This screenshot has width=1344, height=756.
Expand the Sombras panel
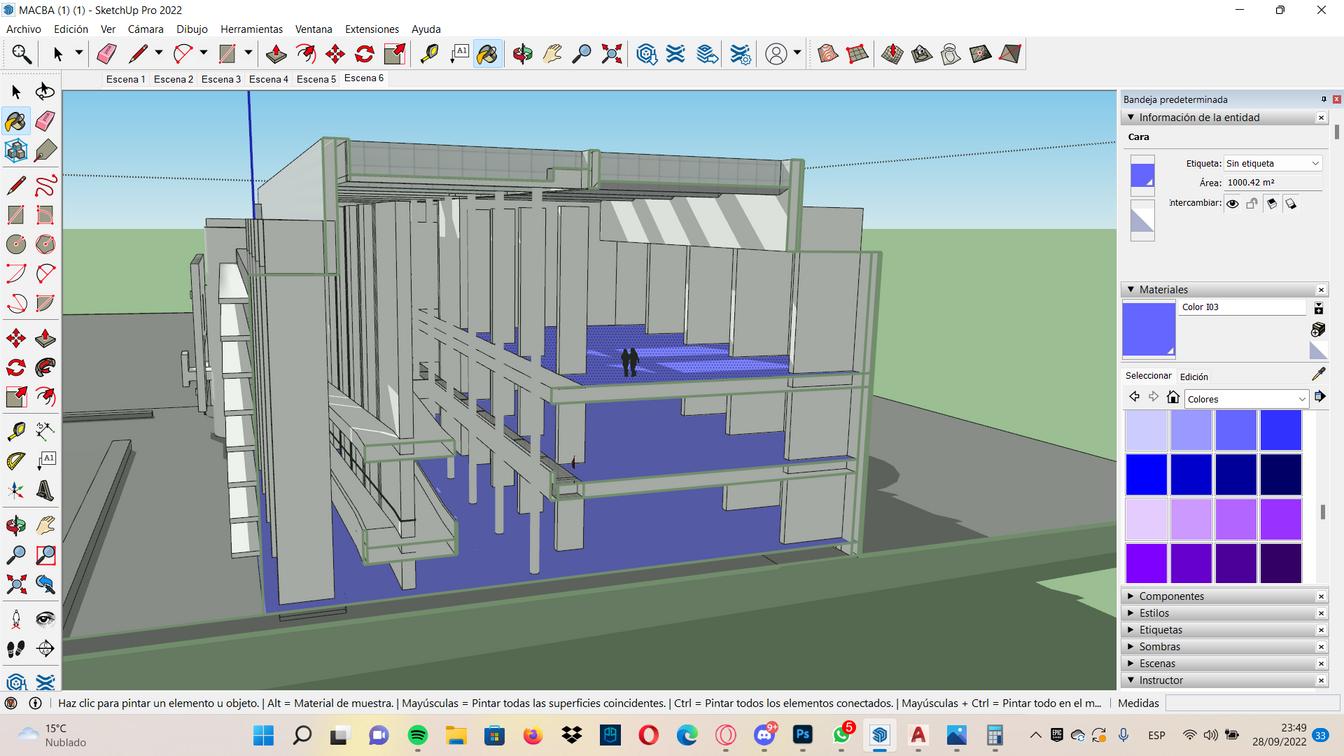(1159, 647)
